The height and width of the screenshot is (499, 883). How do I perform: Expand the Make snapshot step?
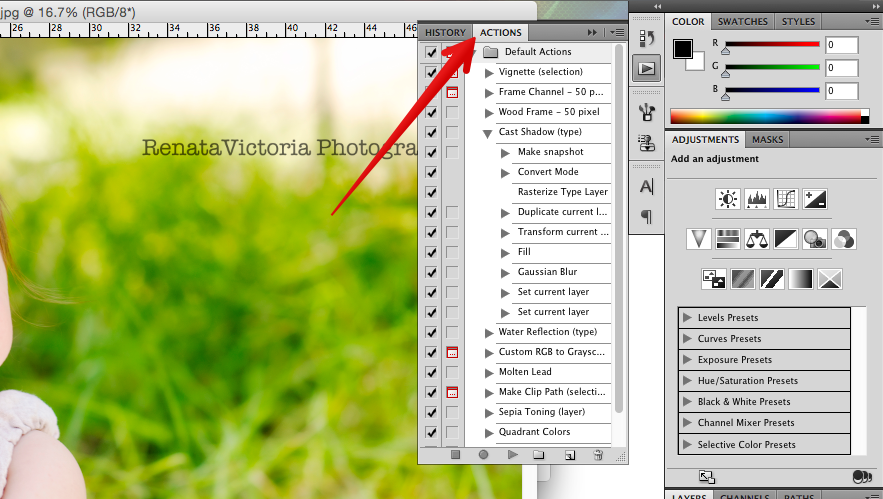[505, 153]
